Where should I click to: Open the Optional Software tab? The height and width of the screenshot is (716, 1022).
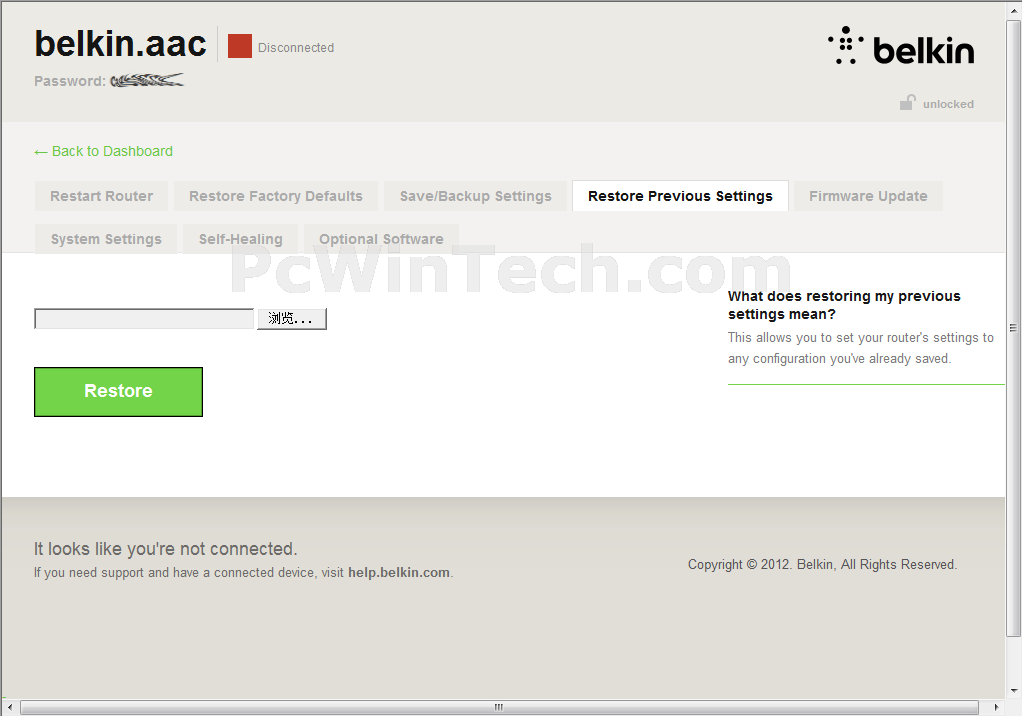tap(381, 239)
